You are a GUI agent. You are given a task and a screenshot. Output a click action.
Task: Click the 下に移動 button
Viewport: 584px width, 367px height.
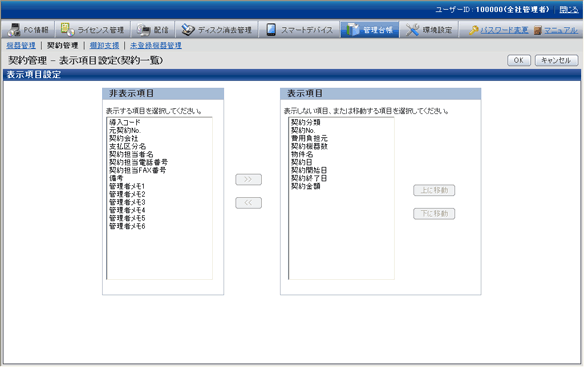point(434,214)
